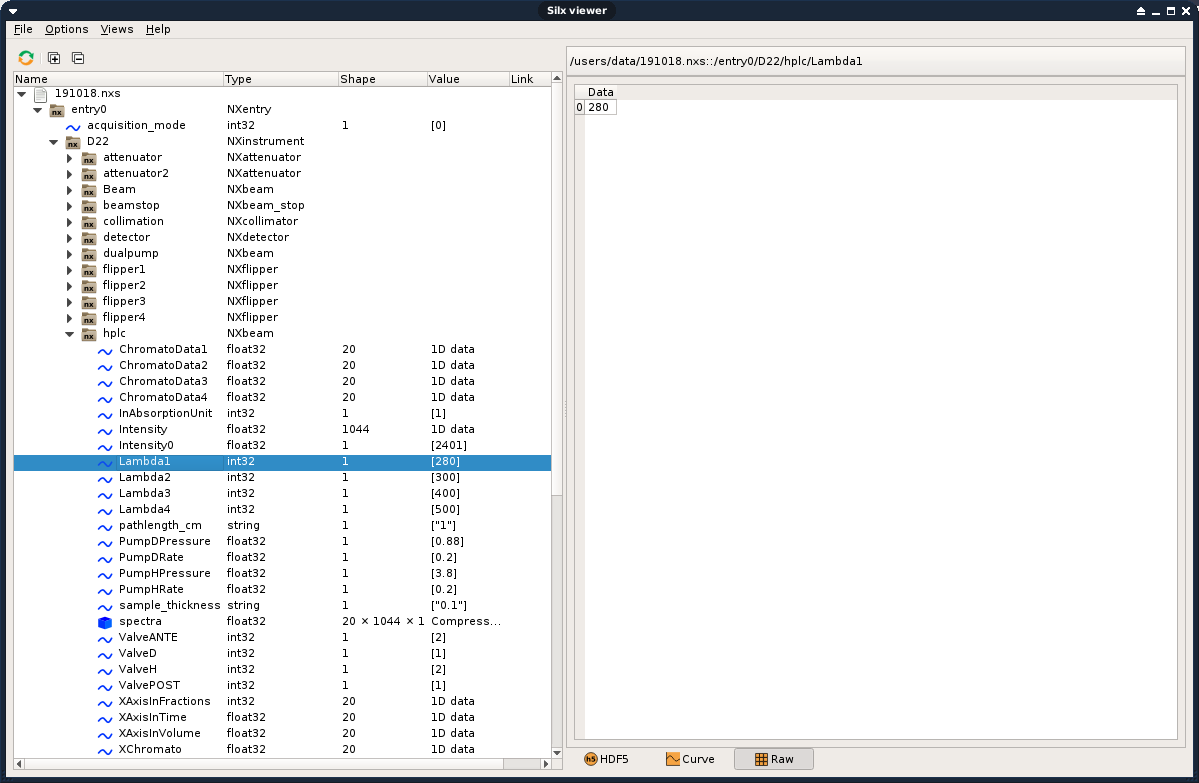Image resolution: width=1199 pixels, height=783 pixels.
Task: Switch to the Raw view mode
Action: click(773, 759)
